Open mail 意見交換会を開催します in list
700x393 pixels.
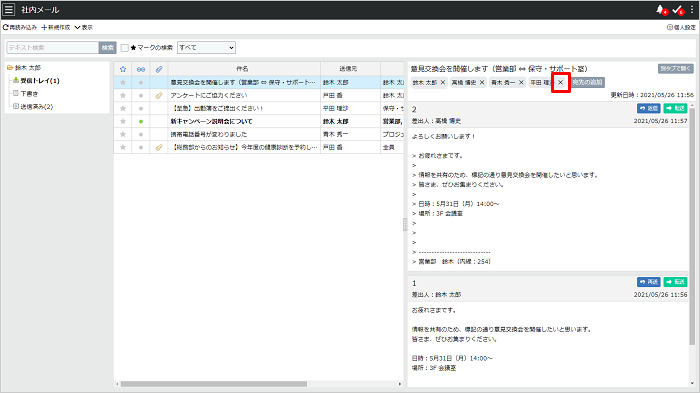click(243, 83)
